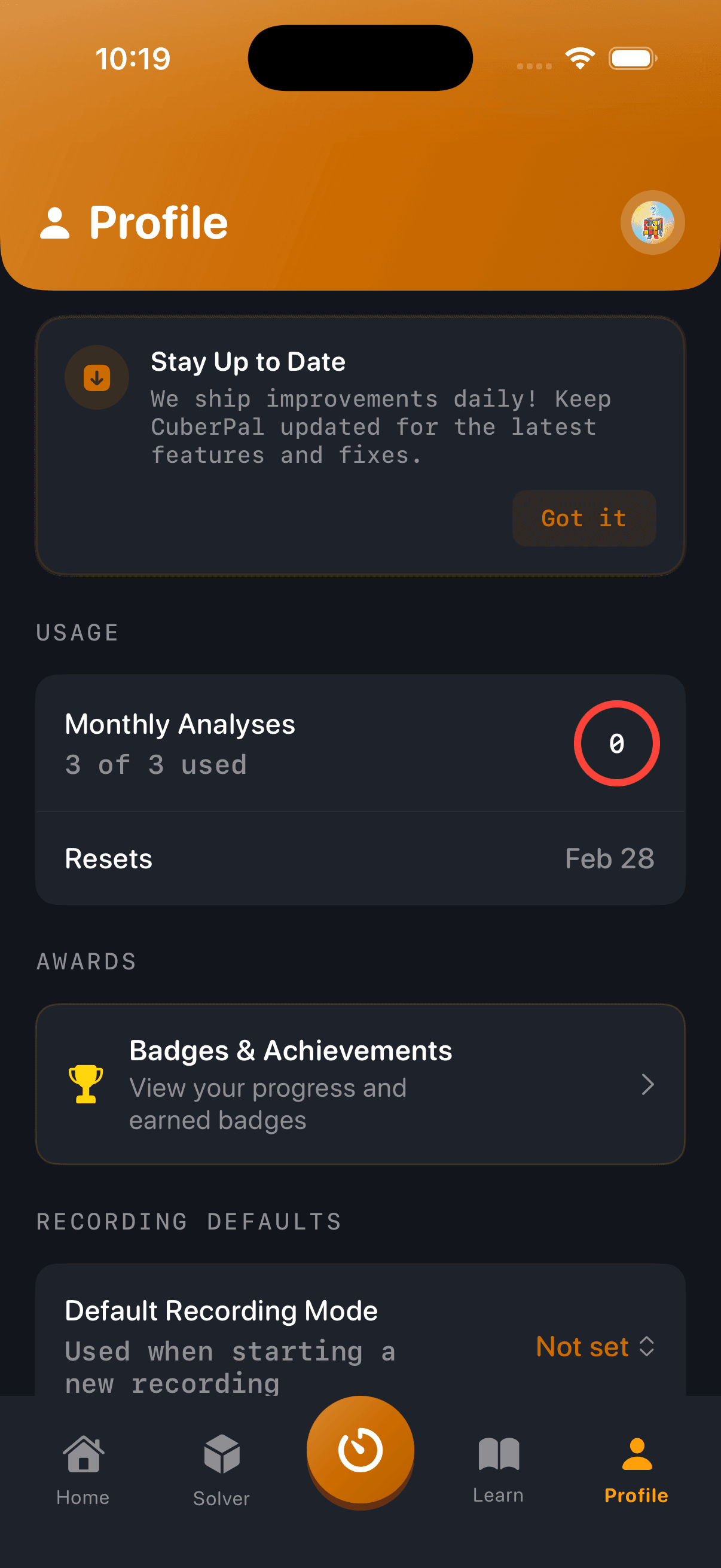Tap the remaining analyses progress ring
The height and width of the screenshot is (1568, 721).
[x=616, y=743]
